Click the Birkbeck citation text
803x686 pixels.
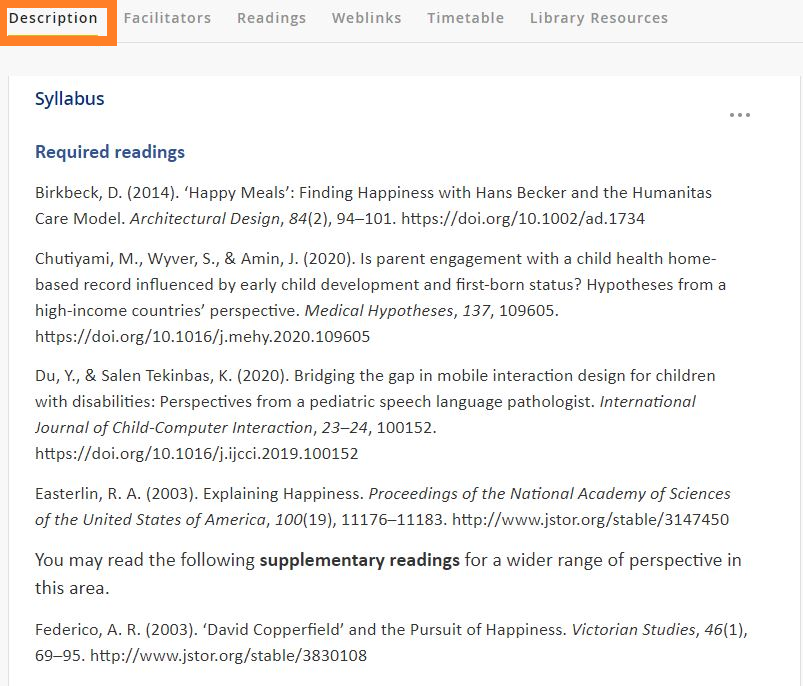point(200,192)
